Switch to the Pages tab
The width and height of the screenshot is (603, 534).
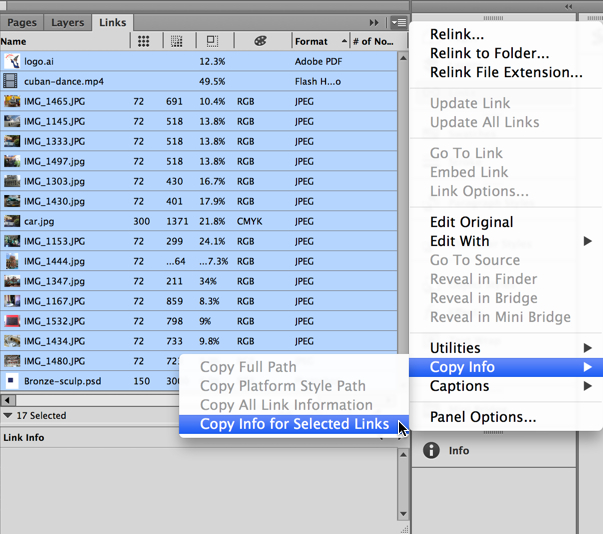point(22,23)
